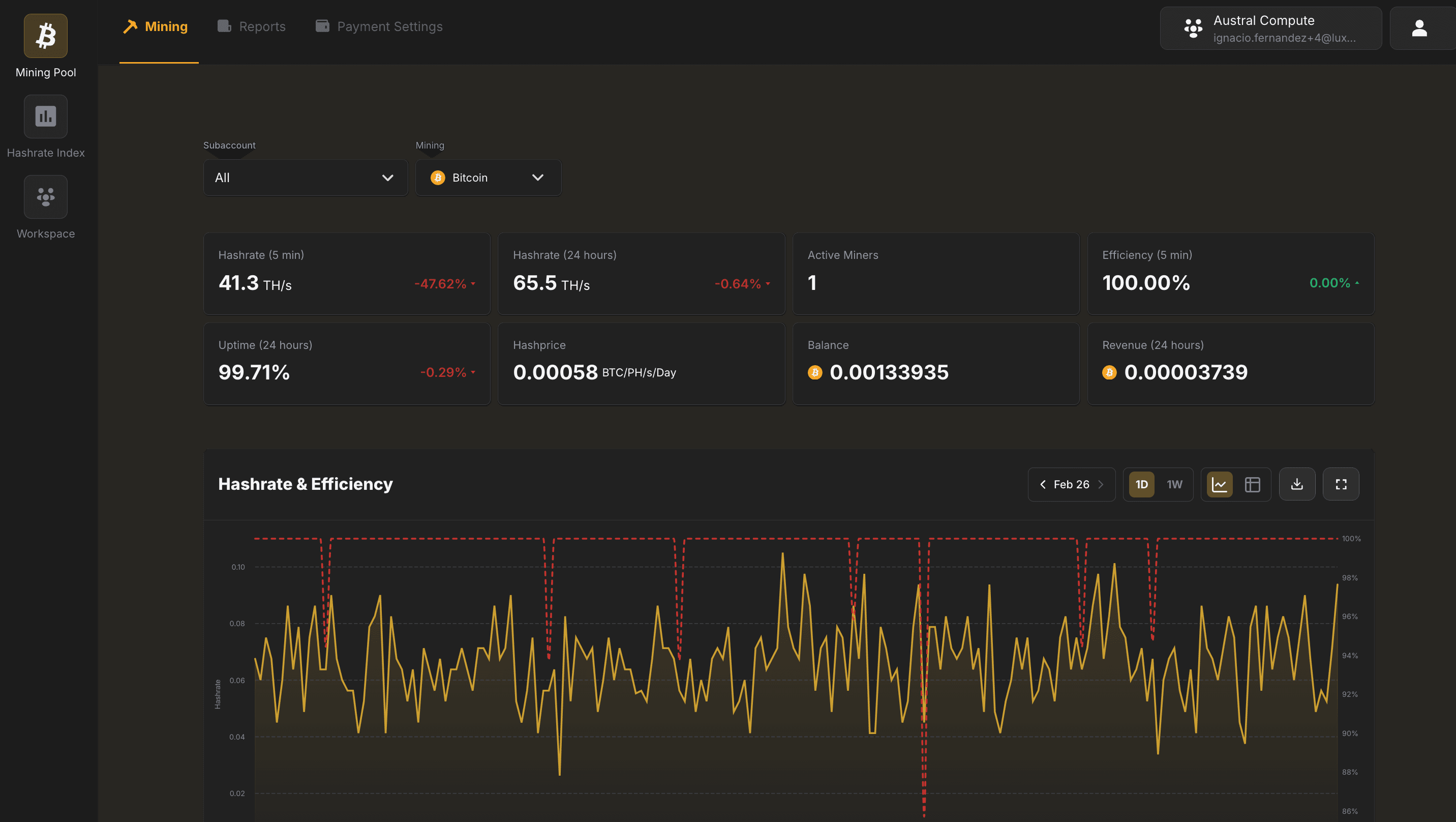Open the Subaccount dropdown set to All
This screenshot has width=1456, height=822.
(305, 177)
